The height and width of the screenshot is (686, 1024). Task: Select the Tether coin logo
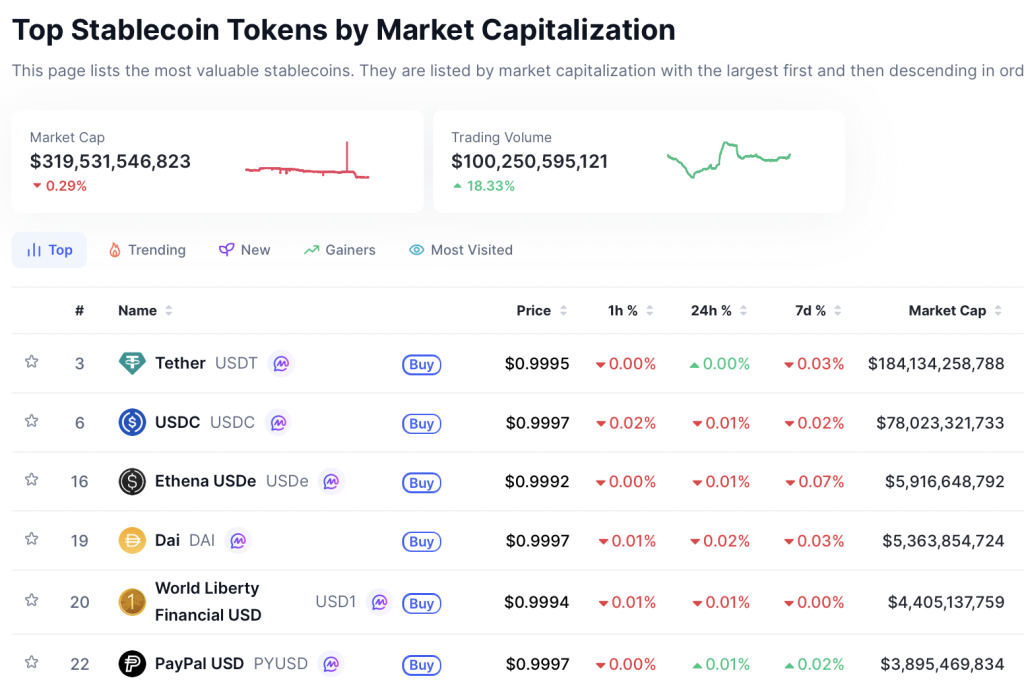point(133,363)
